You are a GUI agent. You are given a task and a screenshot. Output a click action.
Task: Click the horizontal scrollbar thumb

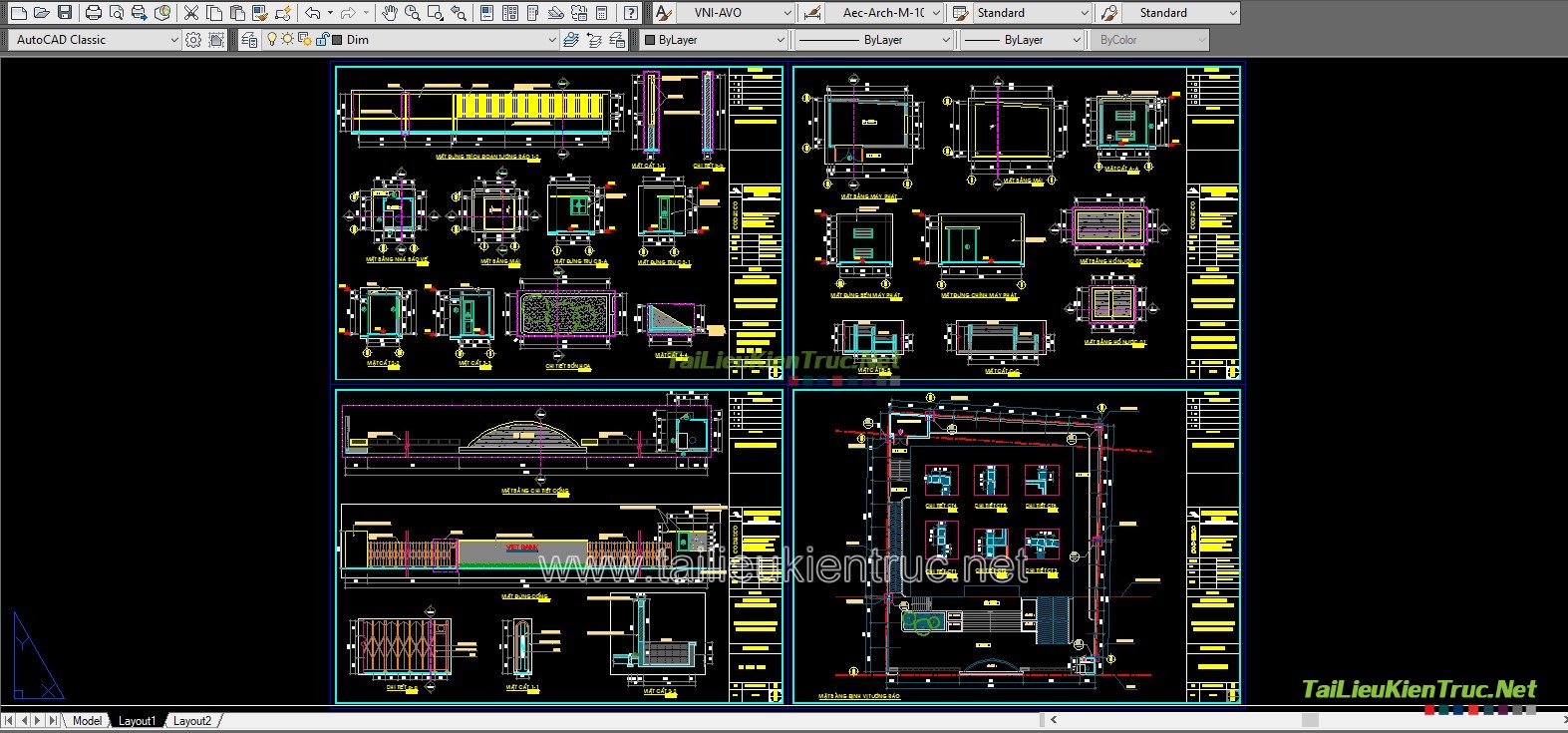tap(1310, 720)
